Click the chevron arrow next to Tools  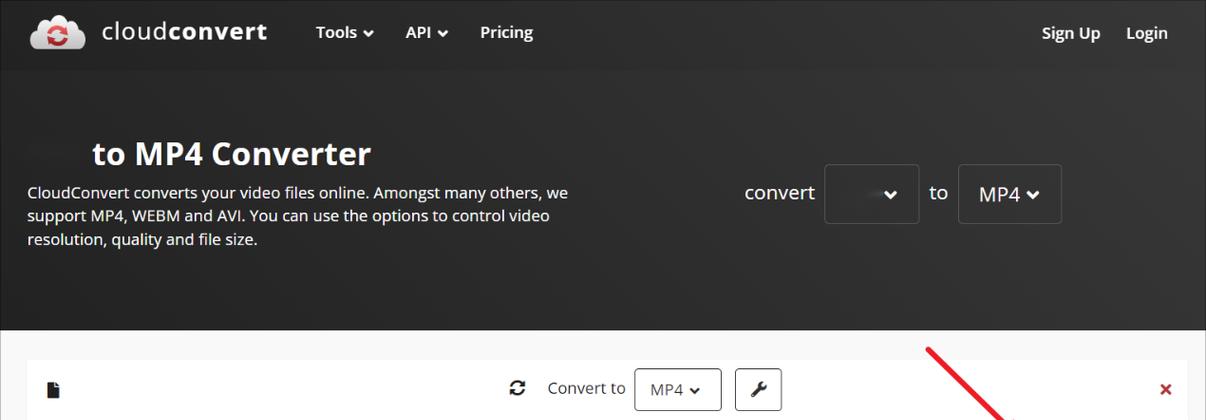coord(369,34)
